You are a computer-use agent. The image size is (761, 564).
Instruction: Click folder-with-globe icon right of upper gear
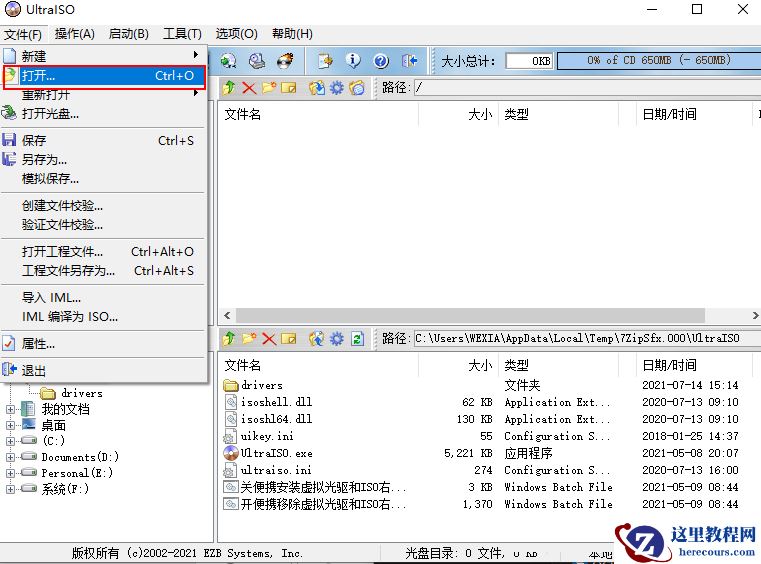point(357,88)
